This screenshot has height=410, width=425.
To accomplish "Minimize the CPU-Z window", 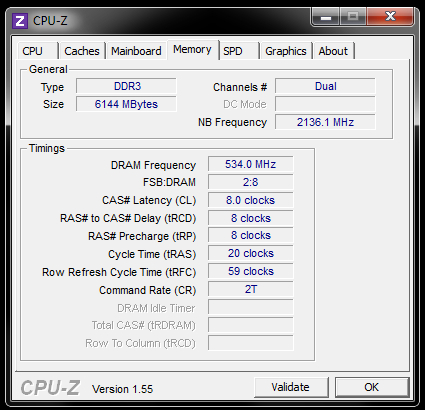I will [x=326, y=17].
